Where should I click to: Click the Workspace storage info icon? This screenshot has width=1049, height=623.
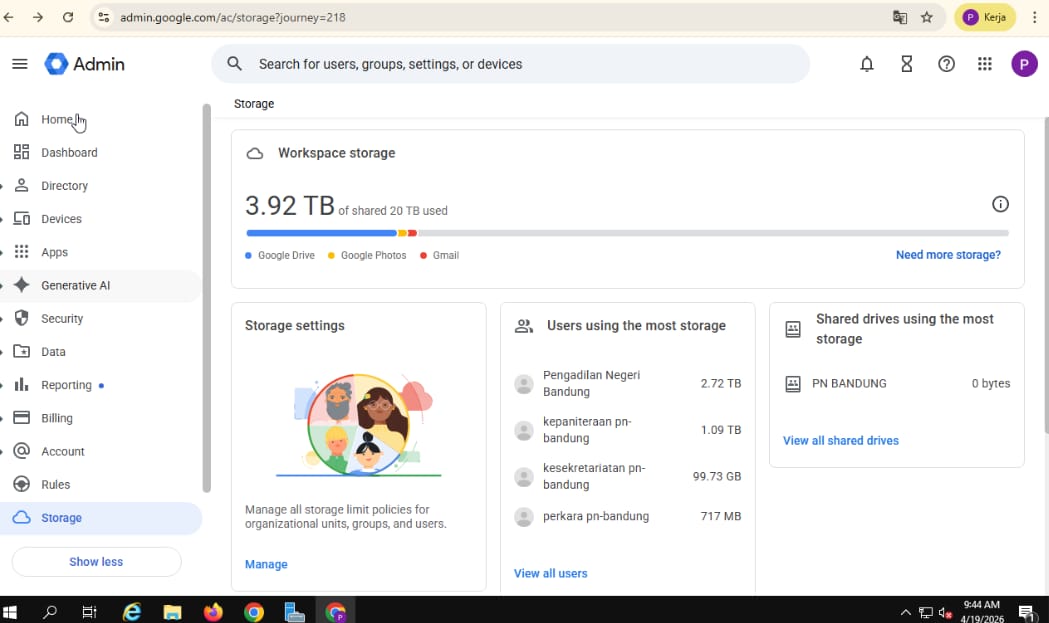[1000, 204]
